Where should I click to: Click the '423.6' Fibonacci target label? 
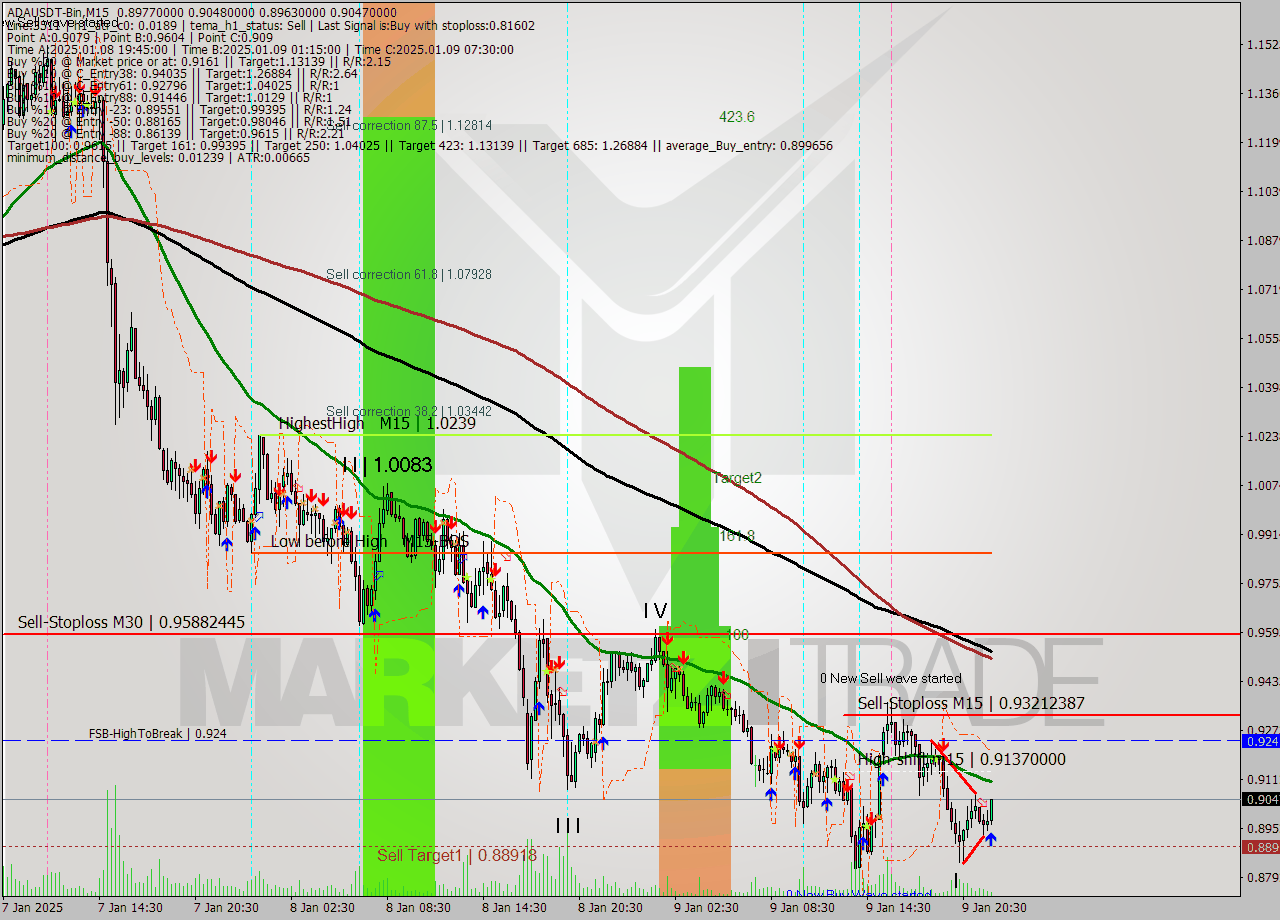[x=737, y=117]
